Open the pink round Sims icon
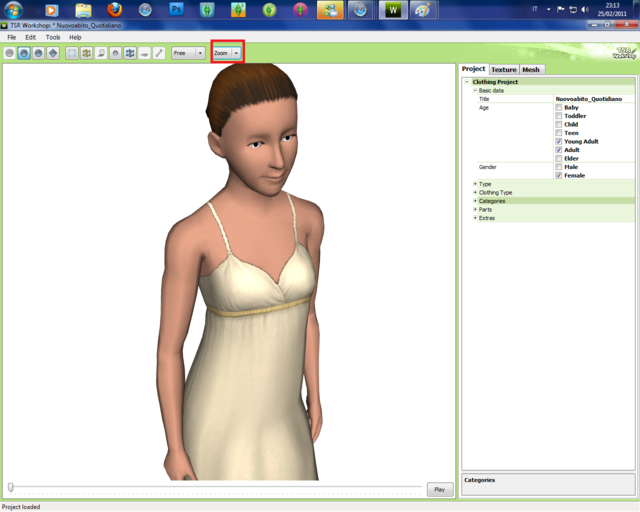Screen dimensions: 640x512 point(300,10)
